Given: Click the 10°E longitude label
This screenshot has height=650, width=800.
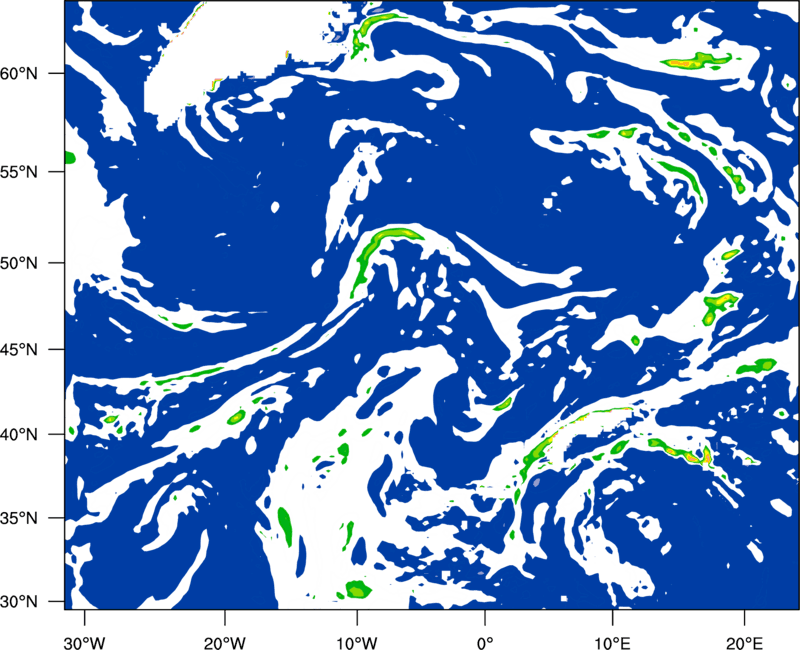Looking at the screenshot, I should pyautogui.click(x=612, y=643).
